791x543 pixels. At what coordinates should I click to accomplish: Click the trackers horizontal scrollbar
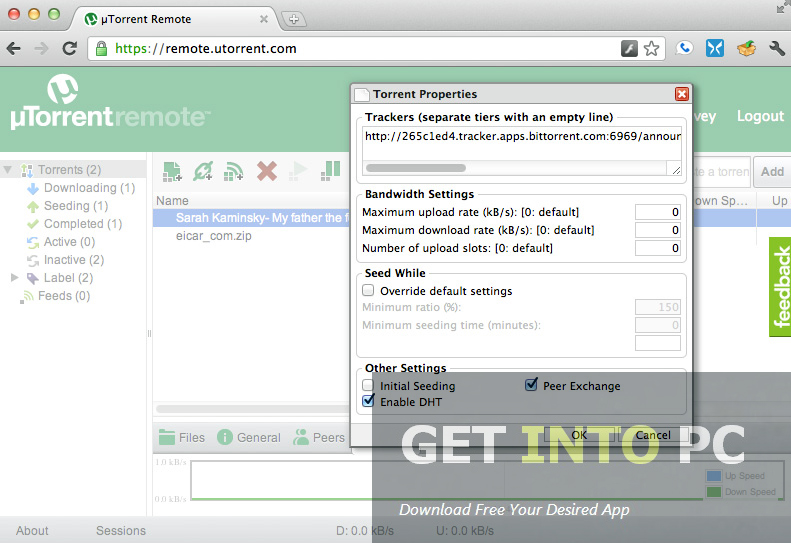[416, 168]
